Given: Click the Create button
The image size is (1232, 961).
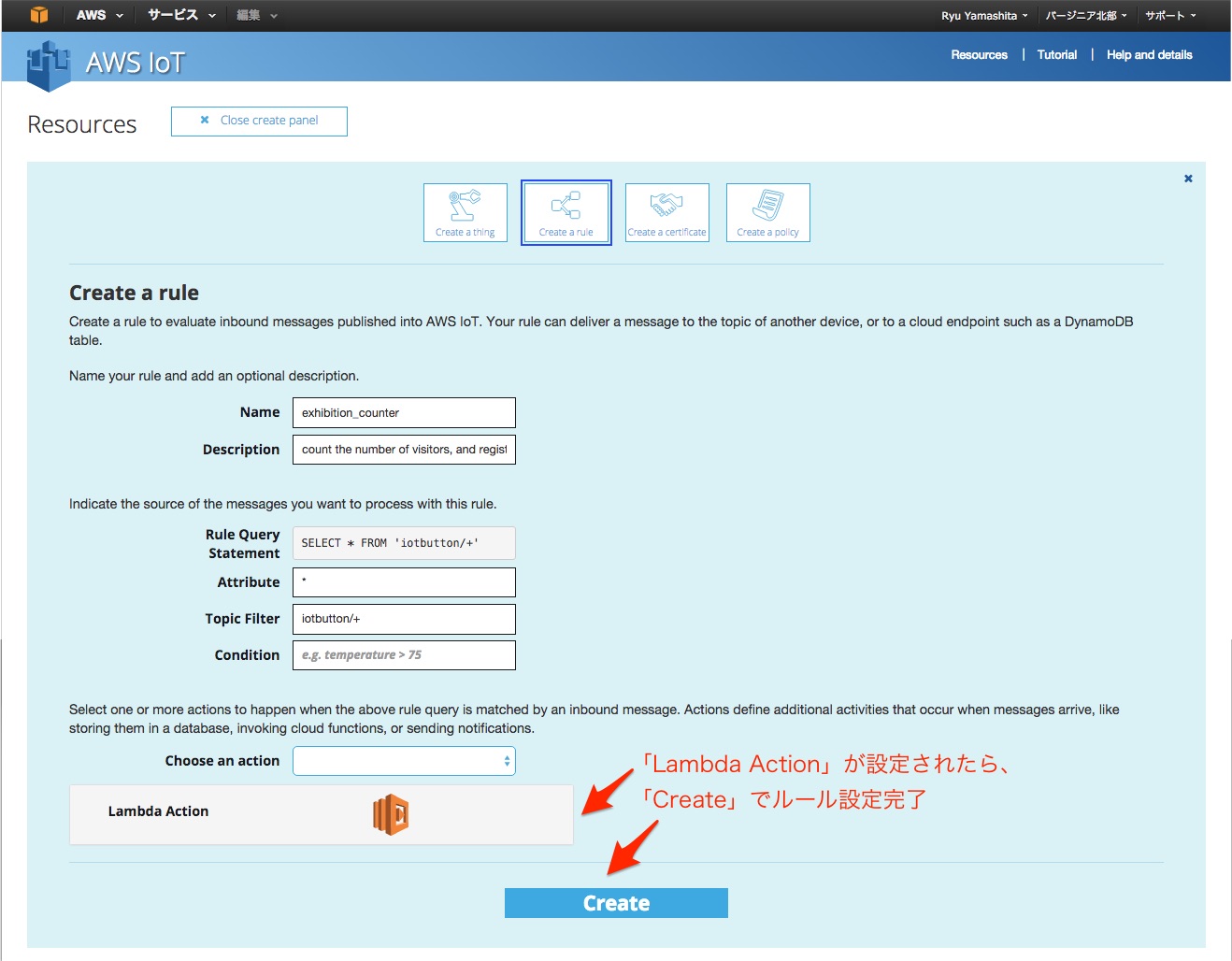Looking at the screenshot, I should point(616,903).
